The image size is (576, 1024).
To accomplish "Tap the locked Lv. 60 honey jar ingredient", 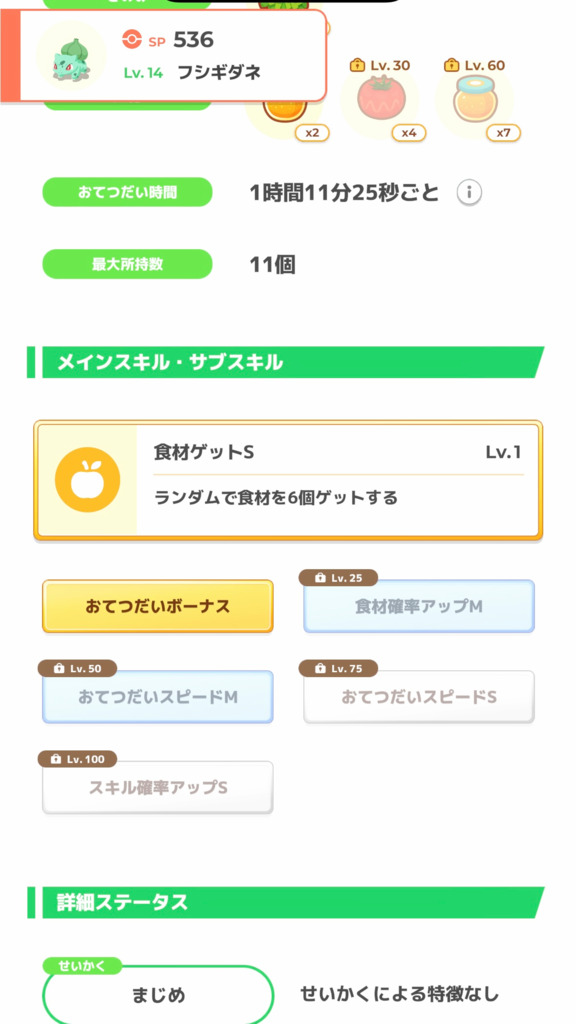I will point(475,100).
